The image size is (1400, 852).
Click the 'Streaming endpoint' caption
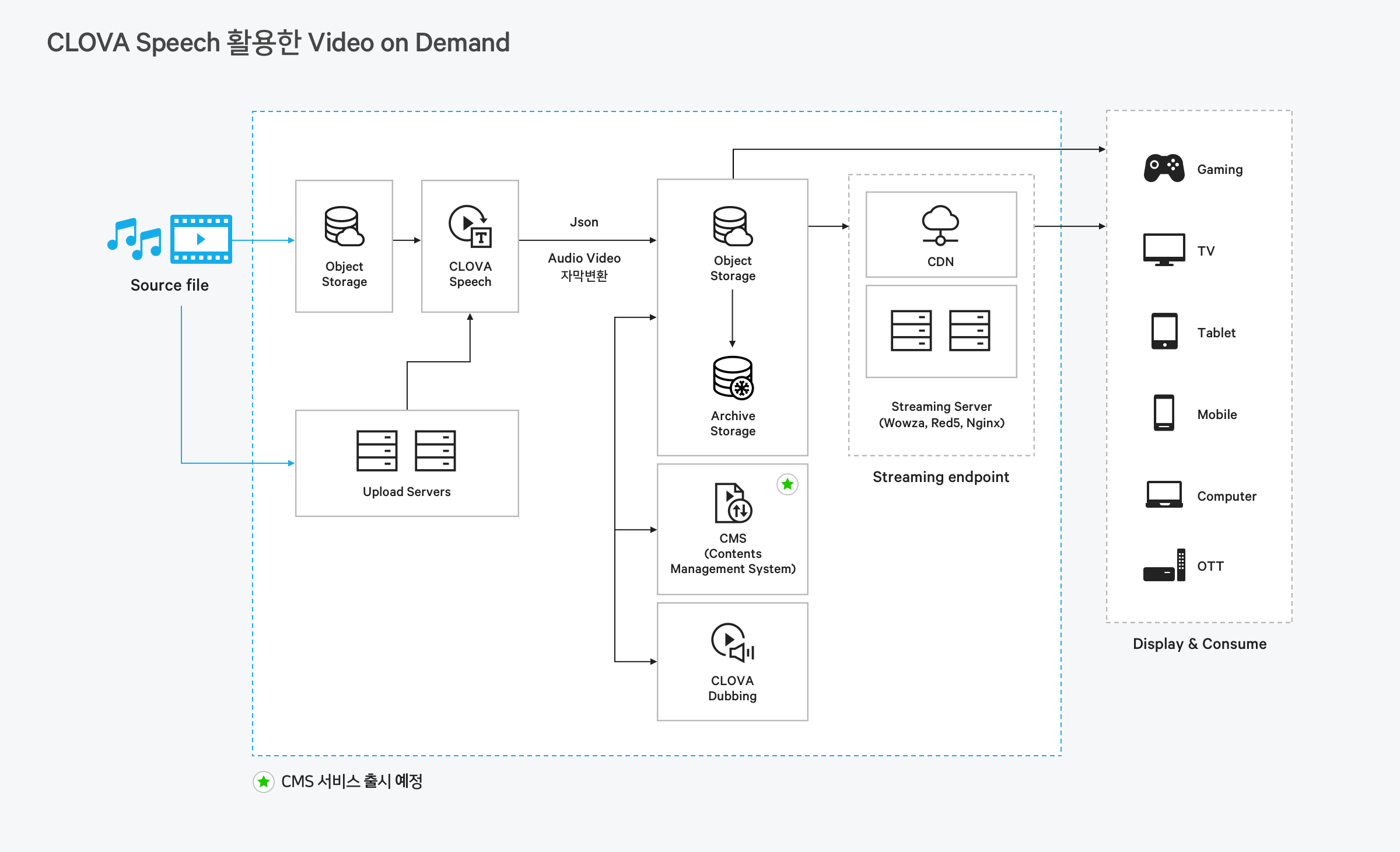(x=941, y=477)
